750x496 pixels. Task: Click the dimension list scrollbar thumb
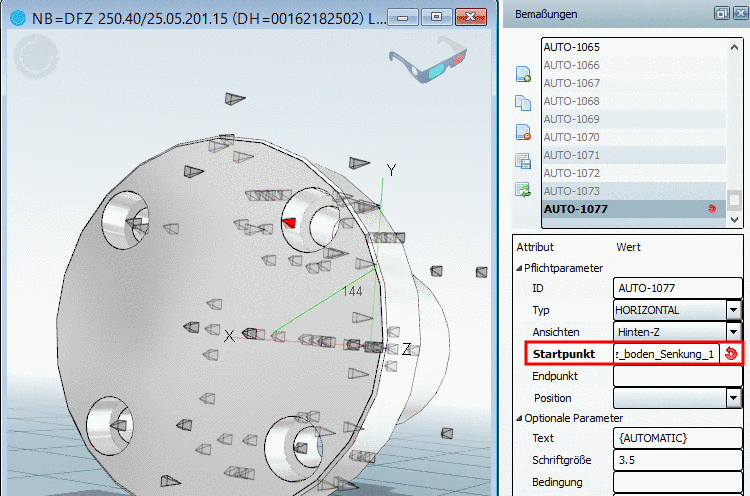(x=734, y=200)
